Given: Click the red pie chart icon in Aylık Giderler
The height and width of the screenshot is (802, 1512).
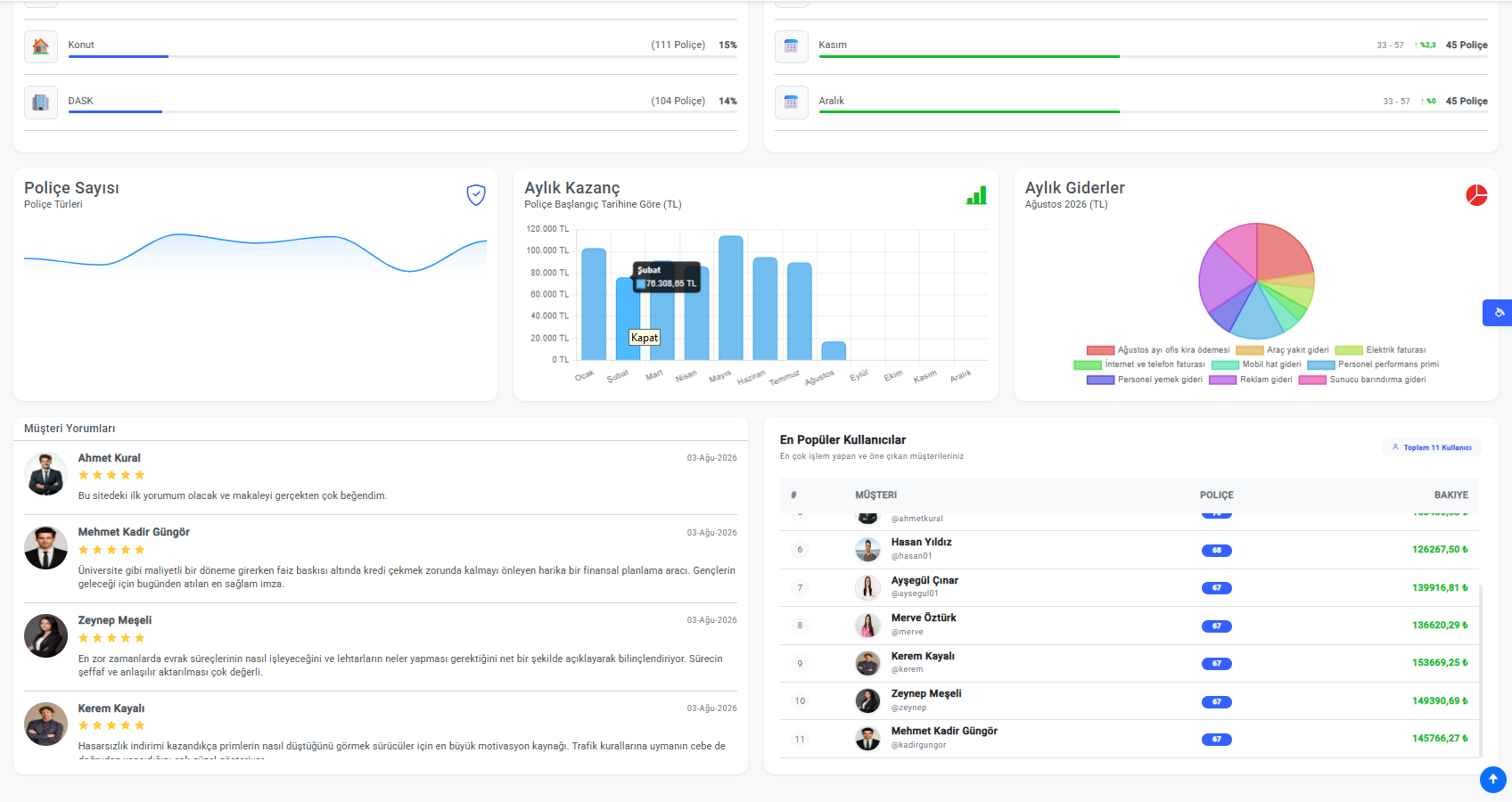Looking at the screenshot, I should [1476, 195].
